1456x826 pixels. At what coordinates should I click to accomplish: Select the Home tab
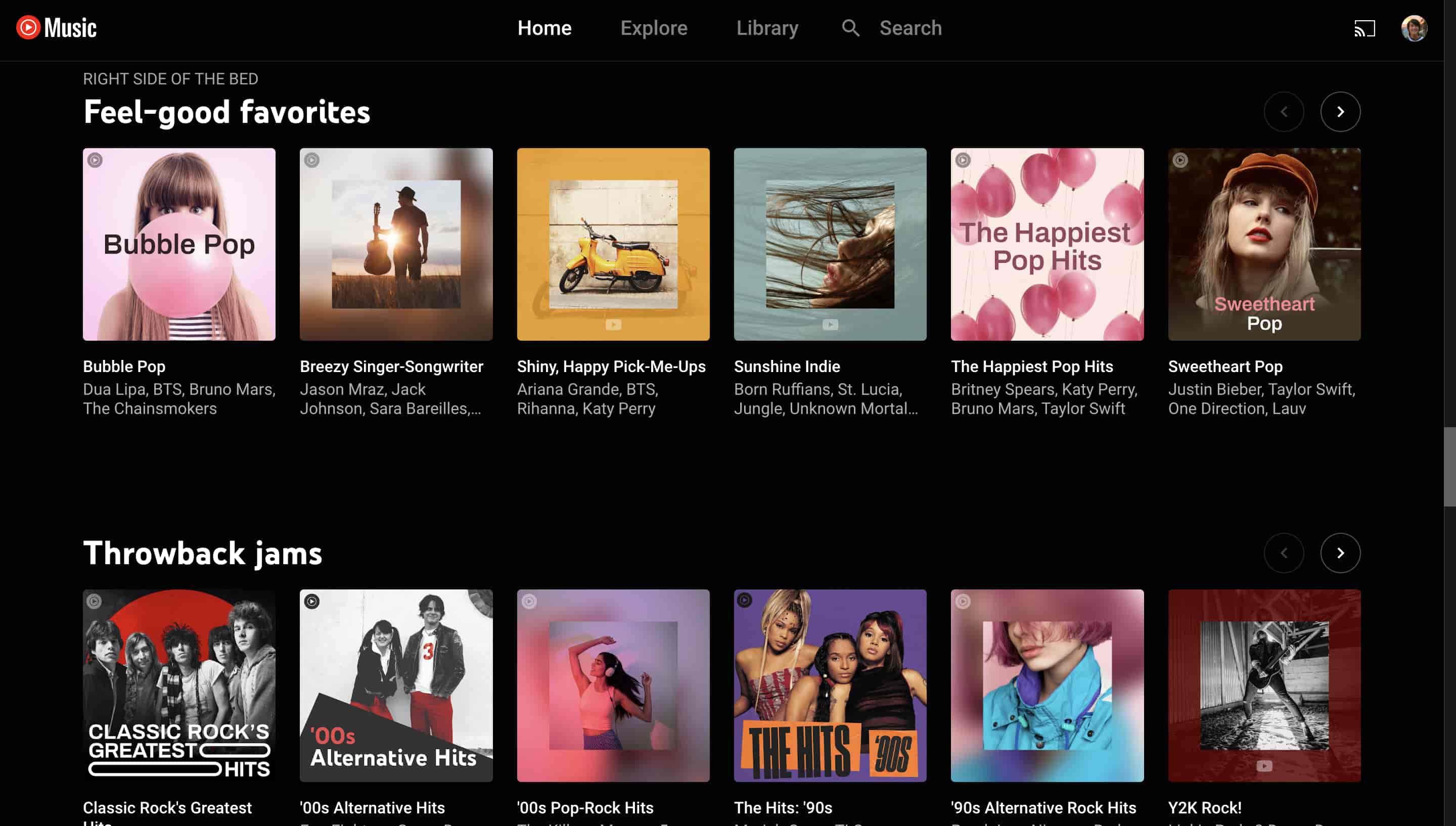[x=544, y=28]
